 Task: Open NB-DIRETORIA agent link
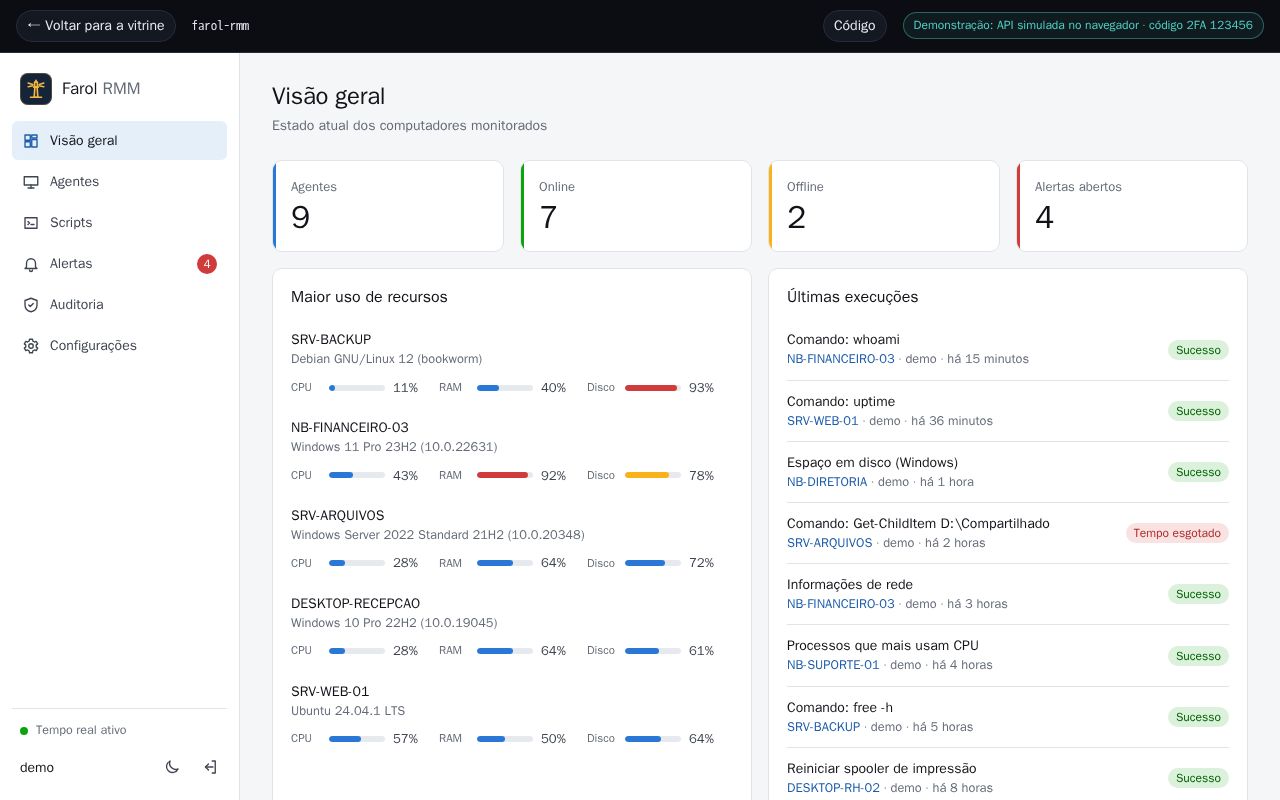point(827,482)
